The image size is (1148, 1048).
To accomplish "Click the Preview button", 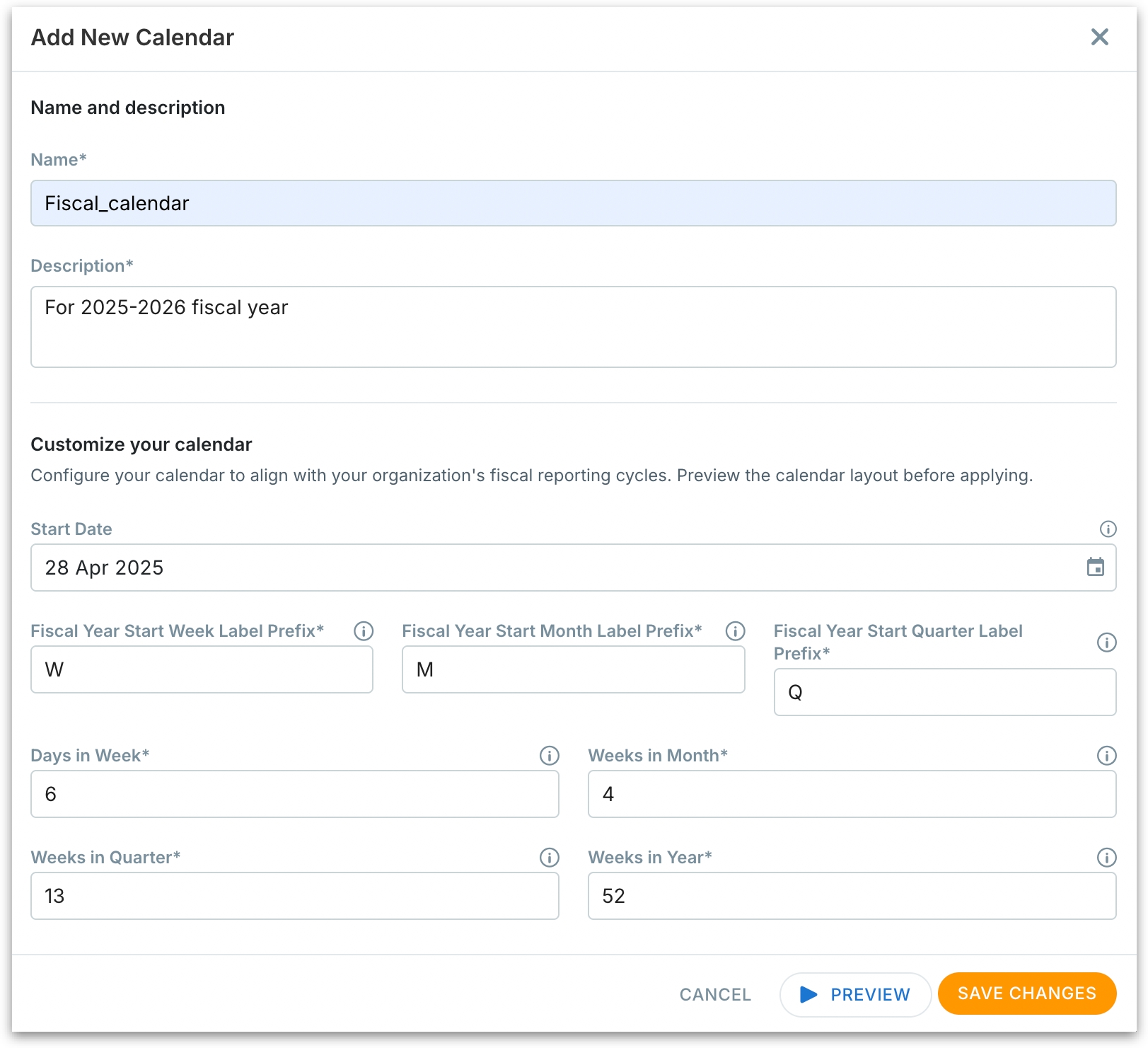I will click(x=854, y=995).
